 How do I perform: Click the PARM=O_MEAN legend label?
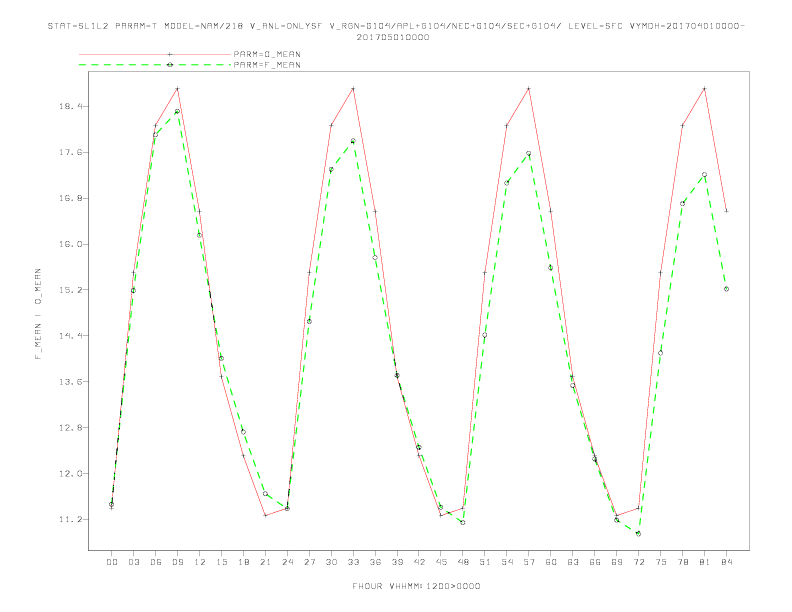[267, 54]
